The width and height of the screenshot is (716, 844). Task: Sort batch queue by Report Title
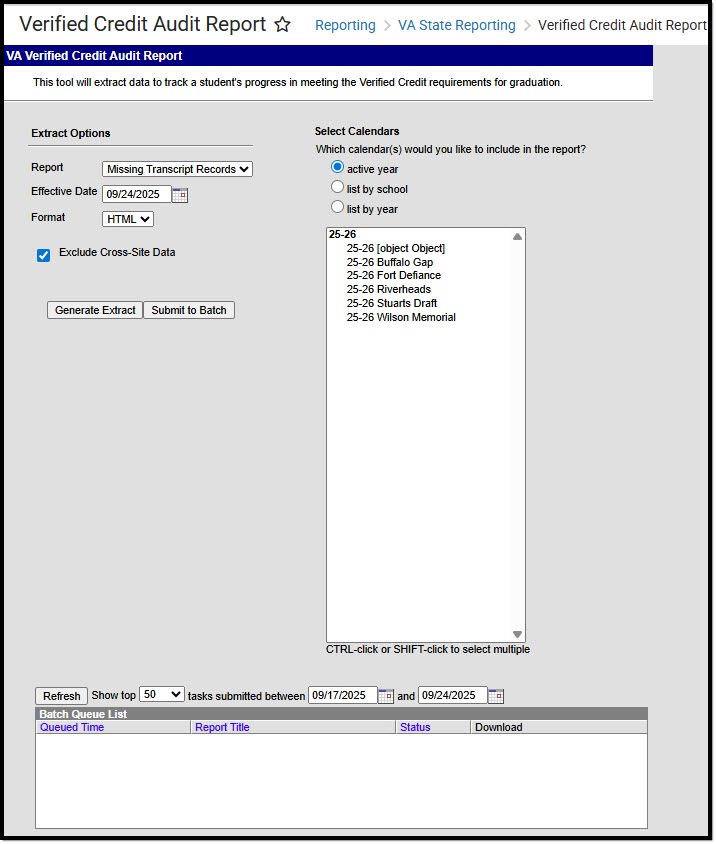[222, 727]
